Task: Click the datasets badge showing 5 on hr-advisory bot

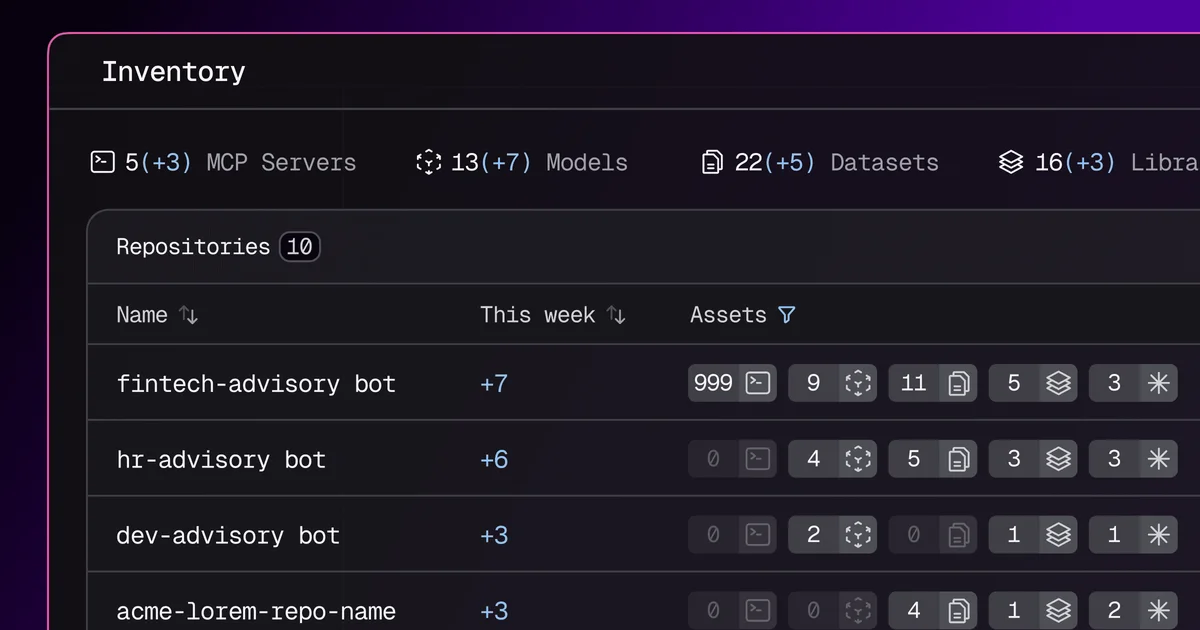Action: point(932,459)
